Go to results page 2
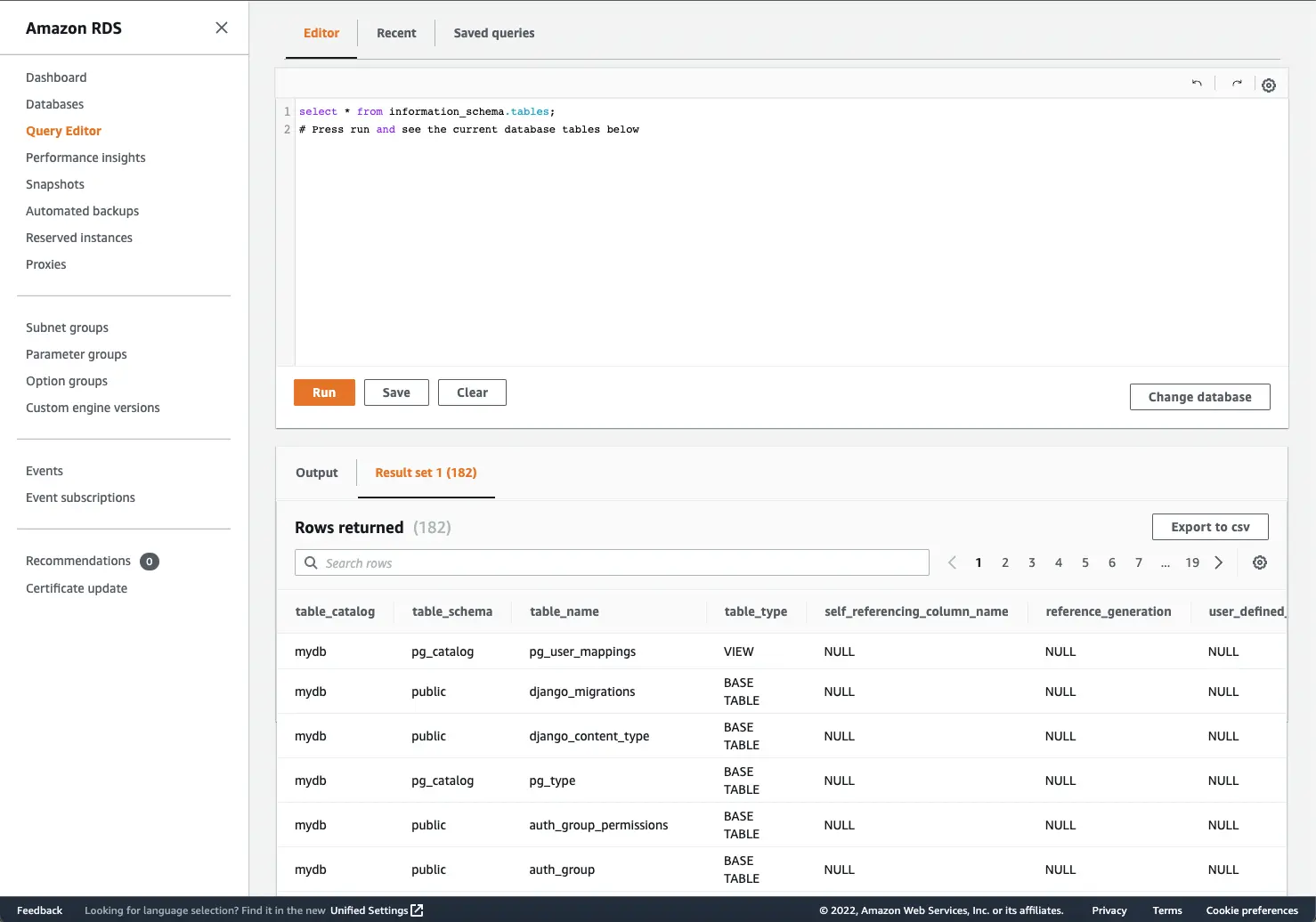The height and width of the screenshot is (922, 1316). click(1005, 562)
